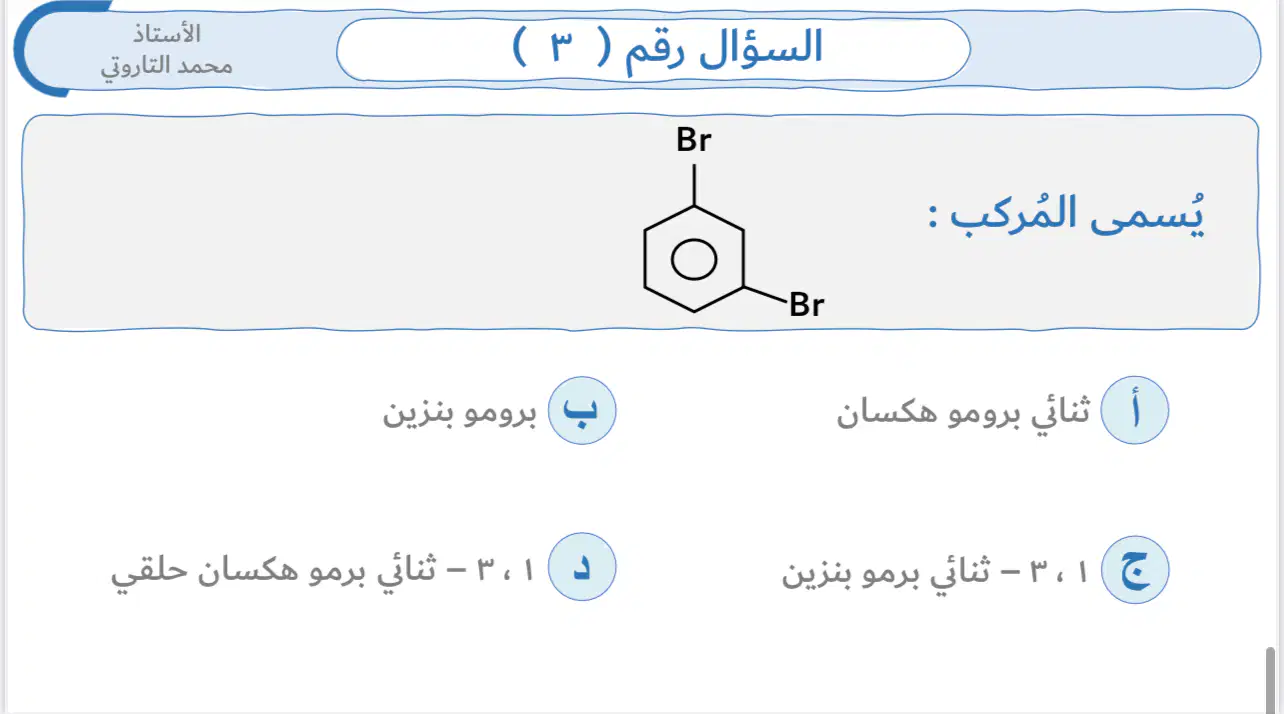Click the benzene hexagon ring drawing

693,260
